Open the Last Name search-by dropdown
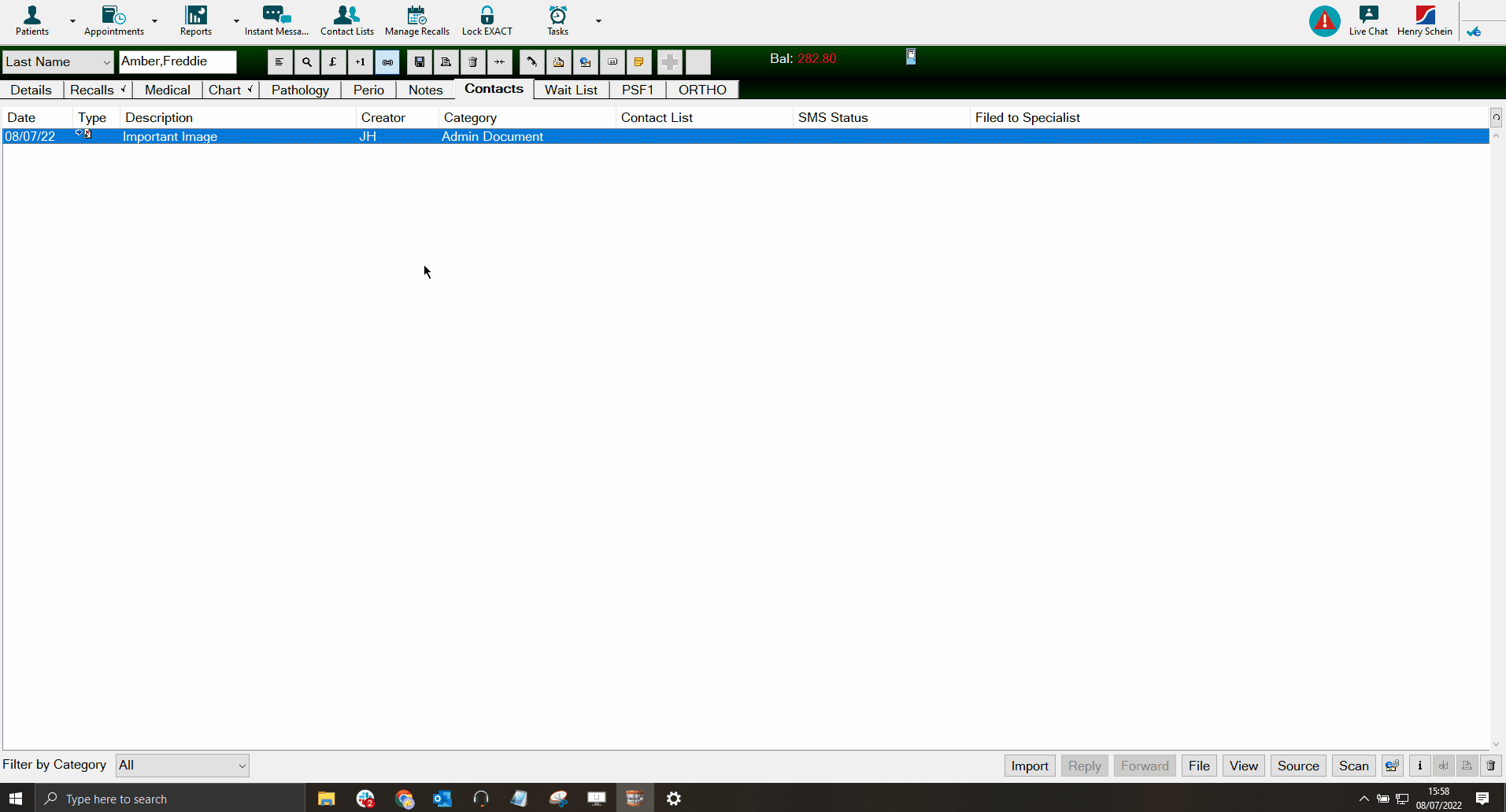Viewport: 1506px width, 812px height. tap(58, 62)
